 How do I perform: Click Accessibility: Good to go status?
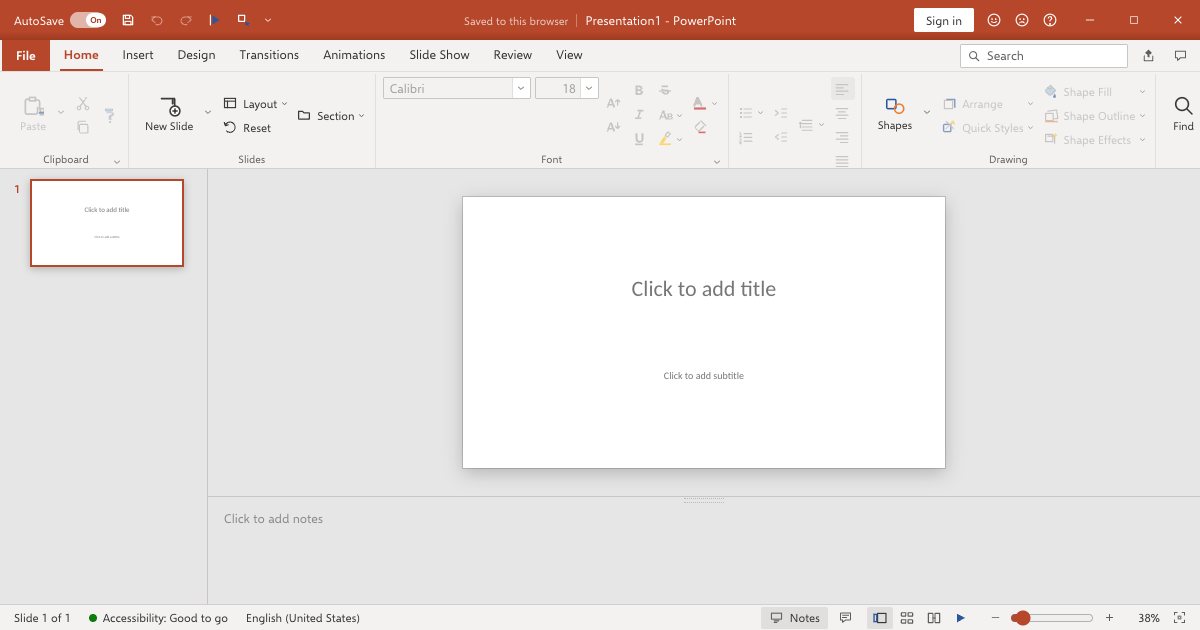click(x=158, y=618)
